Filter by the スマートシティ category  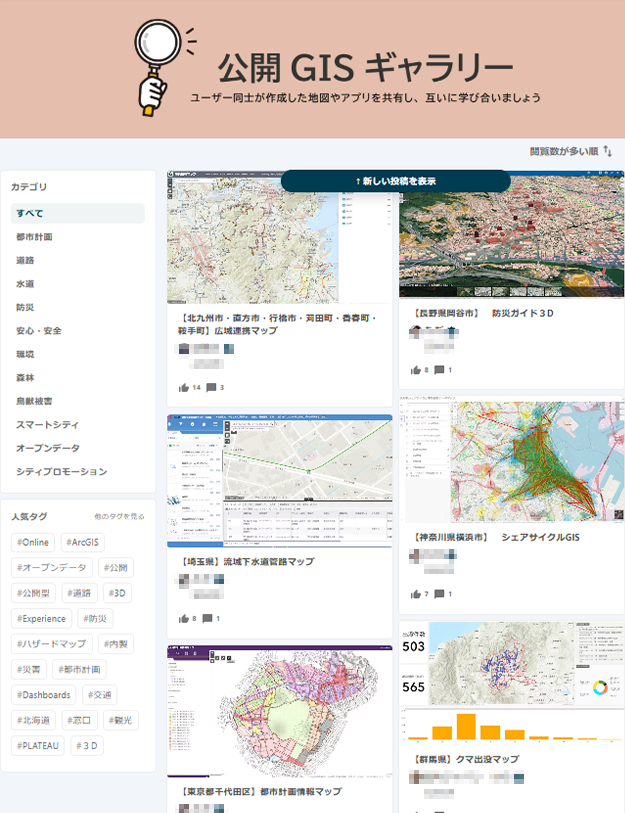pyautogui.click(x=47, y=424)
